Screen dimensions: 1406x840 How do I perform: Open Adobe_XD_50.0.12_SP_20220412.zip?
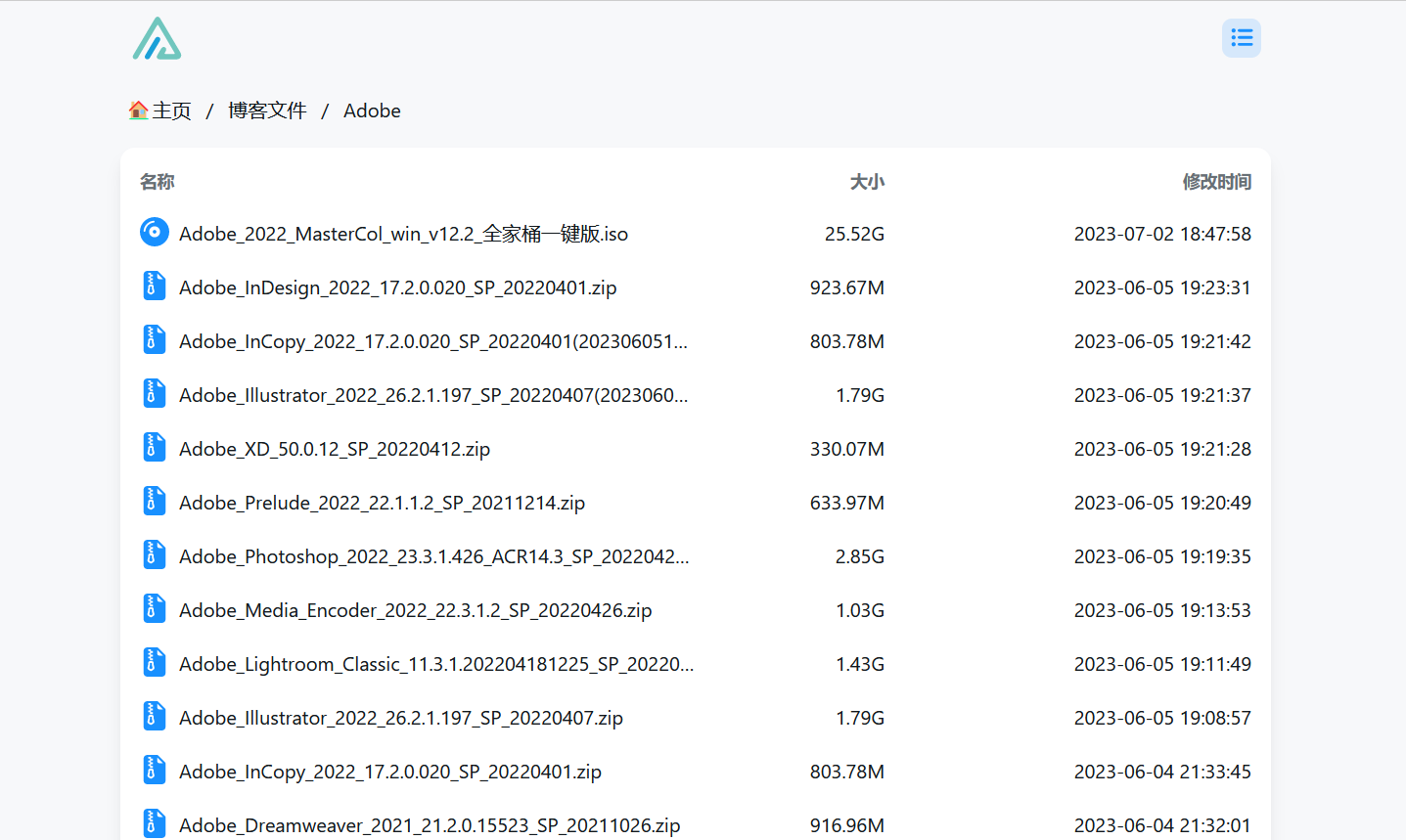tap(335, 449)
